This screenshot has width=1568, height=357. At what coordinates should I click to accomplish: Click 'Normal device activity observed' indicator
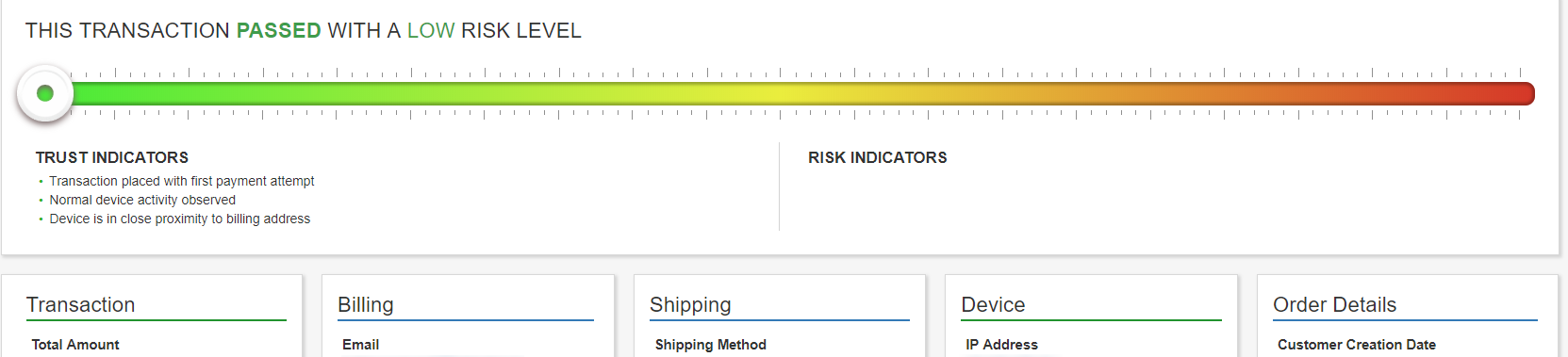click(x=142, y=200)
